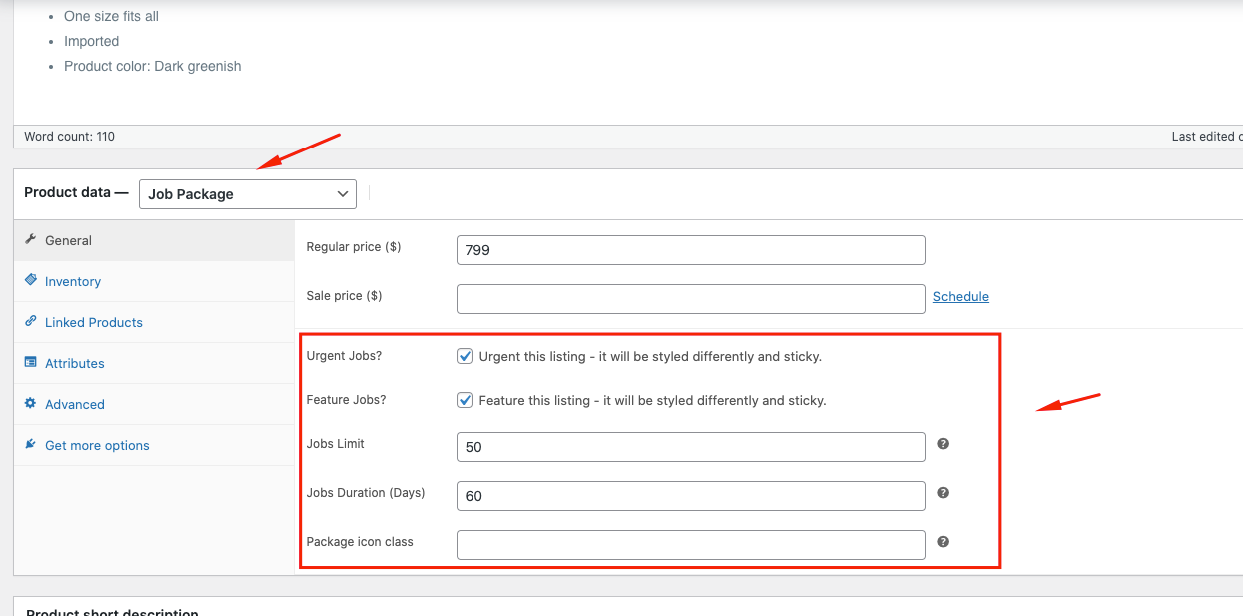Image resolution: width=1243 pixels, height=616 pixels.
Task: Uncheck the Urgent Jobs checkbox
Action: click(x=465, y=356)
